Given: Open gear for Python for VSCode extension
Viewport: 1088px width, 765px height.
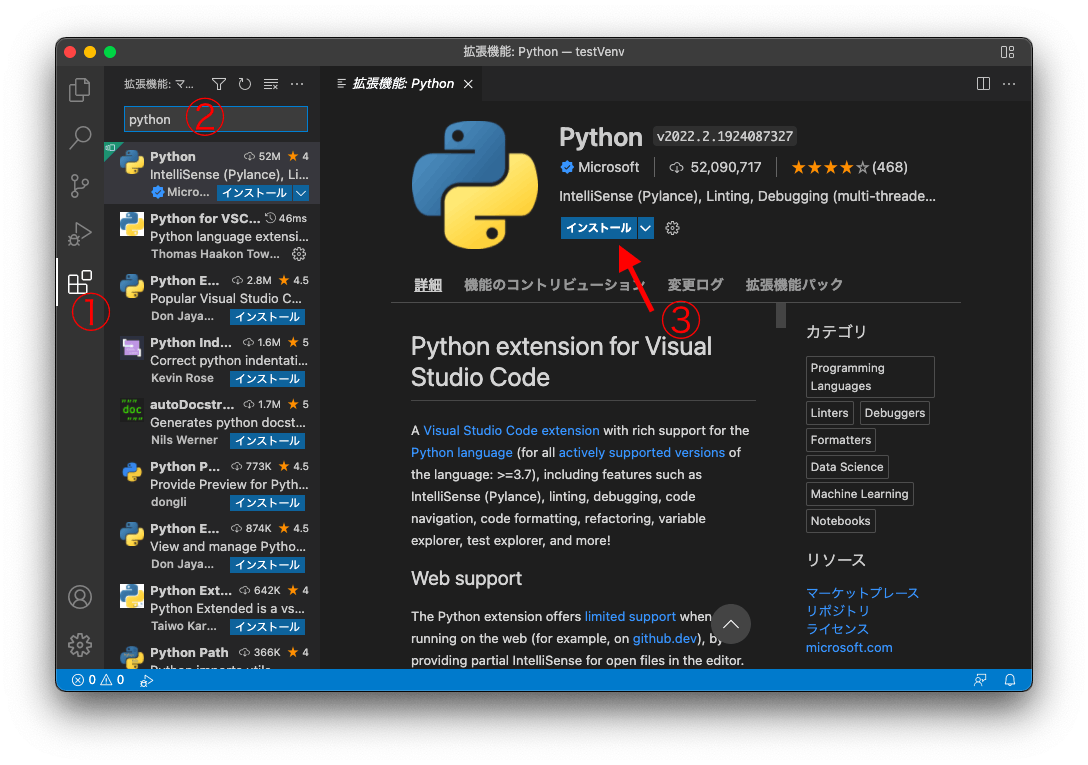Looking at the screenshot, I should coord(299,254).
